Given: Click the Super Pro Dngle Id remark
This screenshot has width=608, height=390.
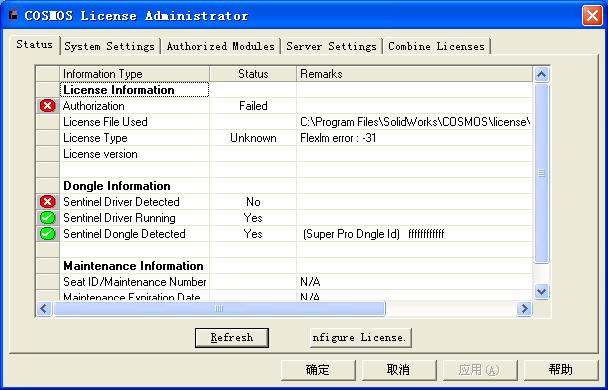Looking at the screenshot, I should click(x=415, y=234).
